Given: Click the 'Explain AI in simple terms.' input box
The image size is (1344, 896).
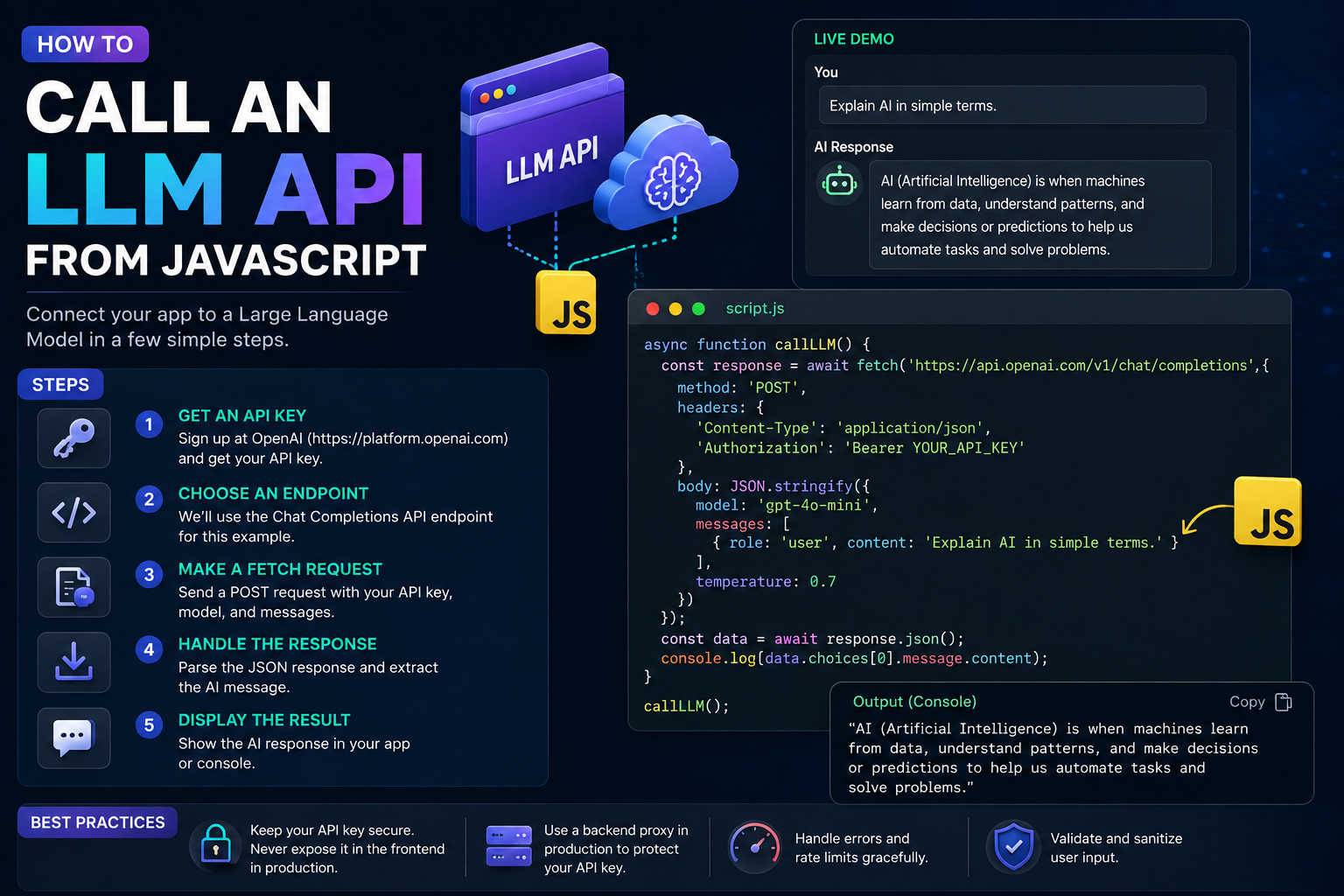Looking at the screenshot, I should (1012, 105).
